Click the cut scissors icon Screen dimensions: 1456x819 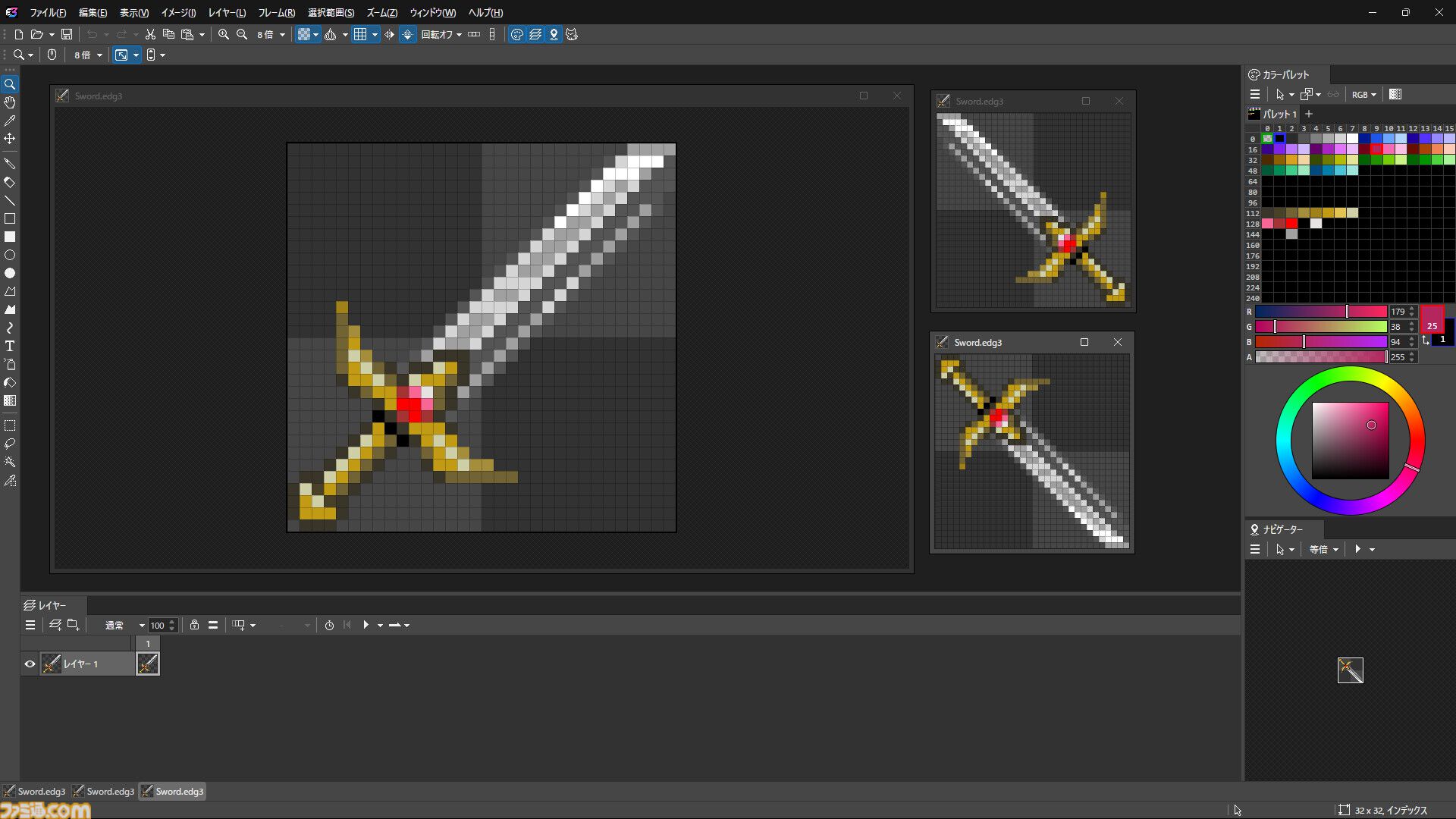(x=150, y=34)
